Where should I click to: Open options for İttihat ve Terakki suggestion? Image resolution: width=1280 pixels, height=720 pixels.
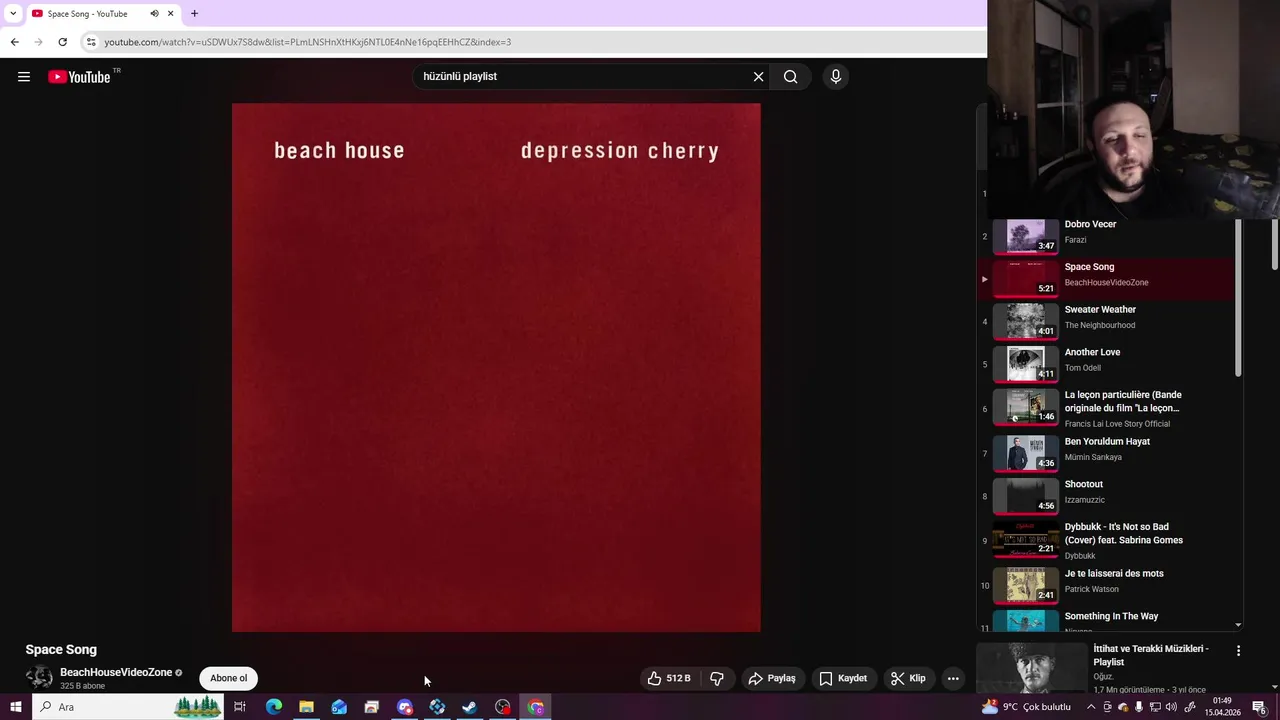pos(1238,651)
